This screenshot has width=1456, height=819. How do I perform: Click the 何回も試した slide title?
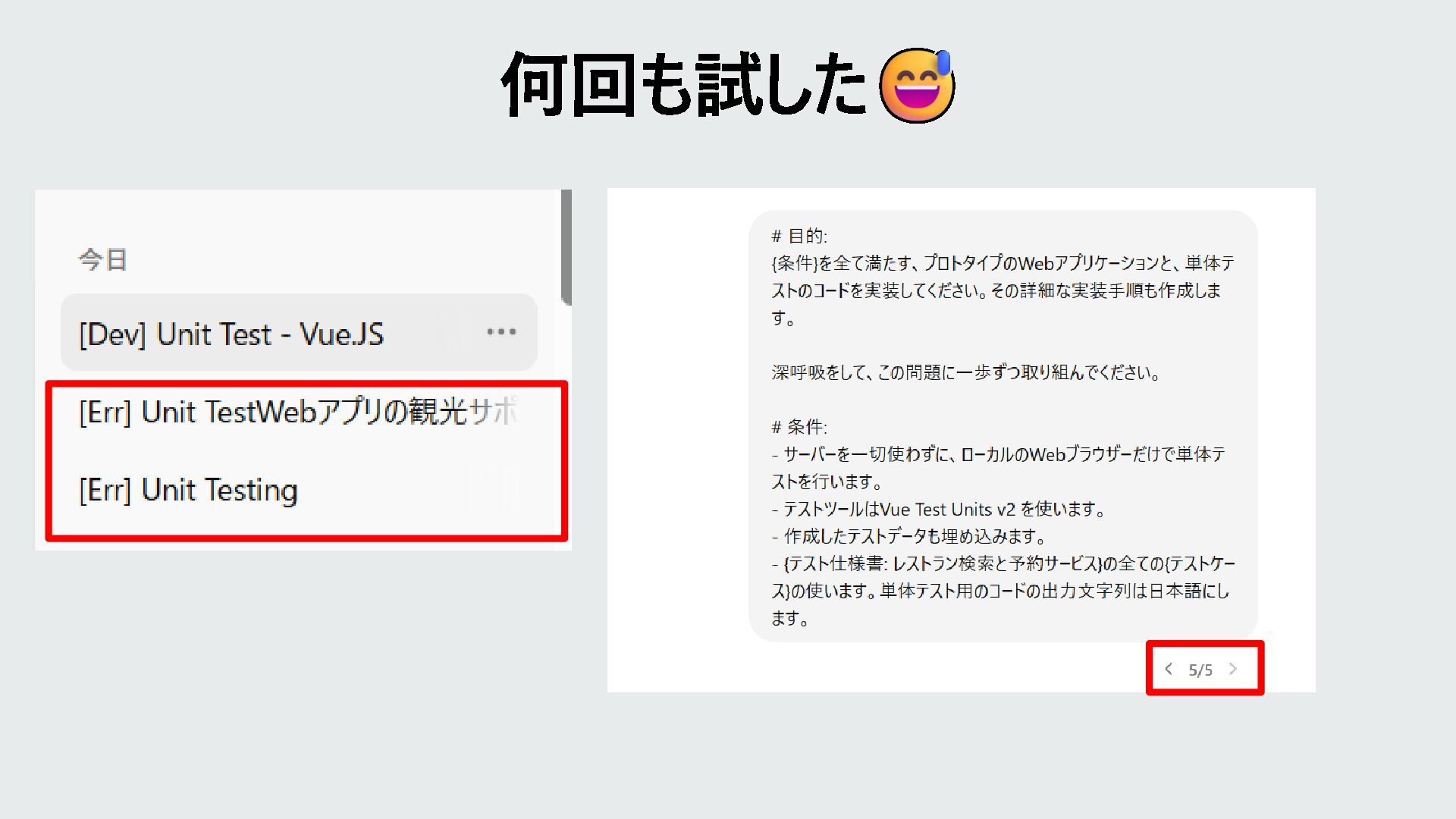pos(682,86)
